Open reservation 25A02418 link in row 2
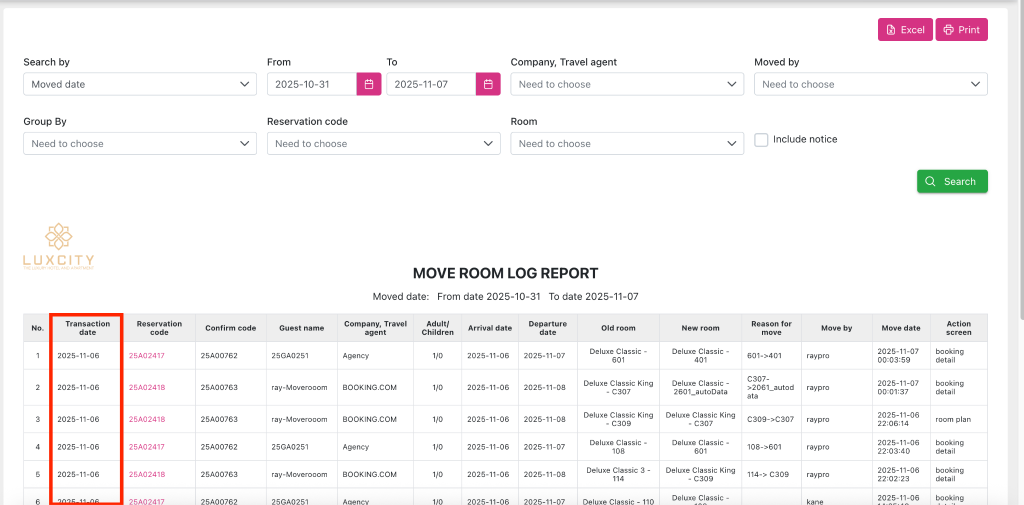This screenshot has height=505, width=1024. point(147,387)
